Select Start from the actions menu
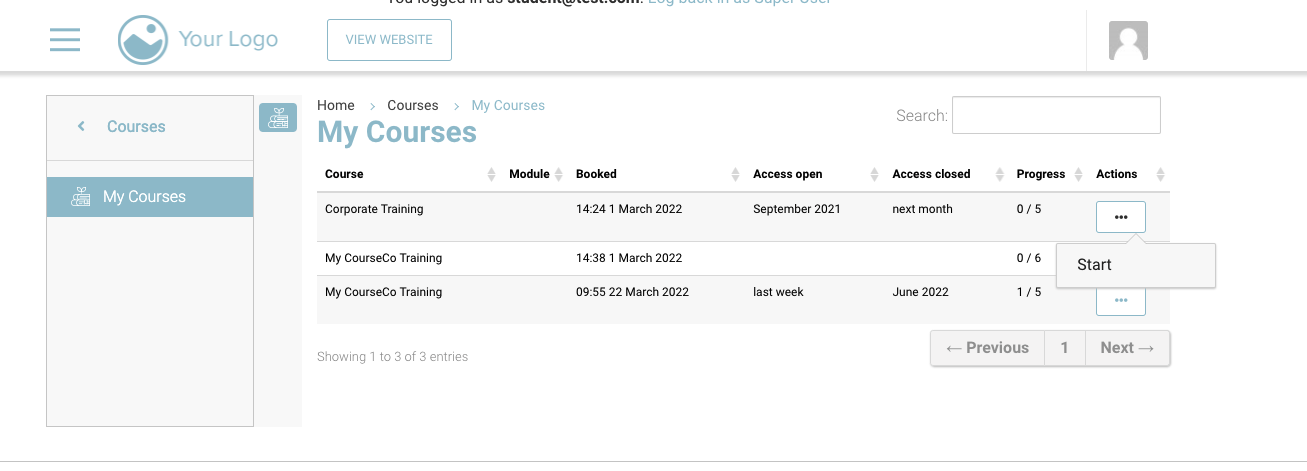The width and height of the screenshot is (1307, 471). click(x=1095, y=265)
